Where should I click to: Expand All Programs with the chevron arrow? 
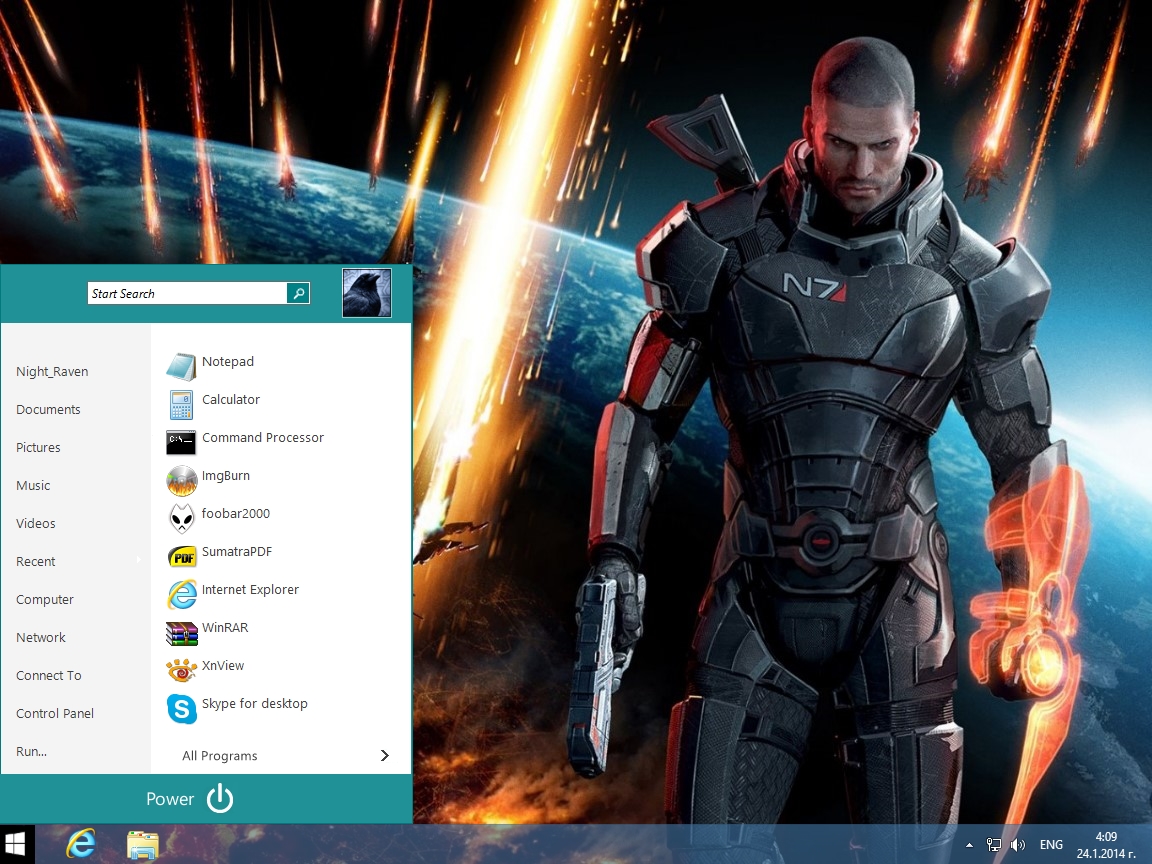pyautogui.click(x=385, y=755)
